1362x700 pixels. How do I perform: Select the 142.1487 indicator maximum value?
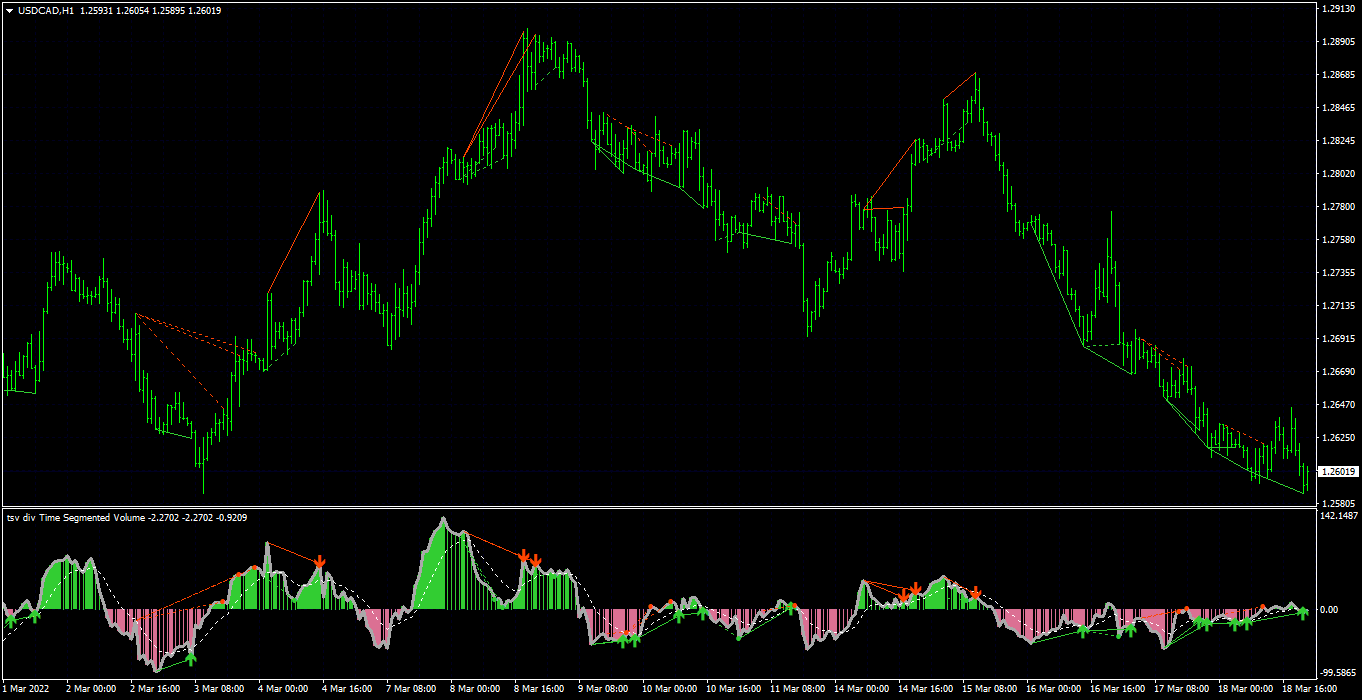click(1338, 516)
